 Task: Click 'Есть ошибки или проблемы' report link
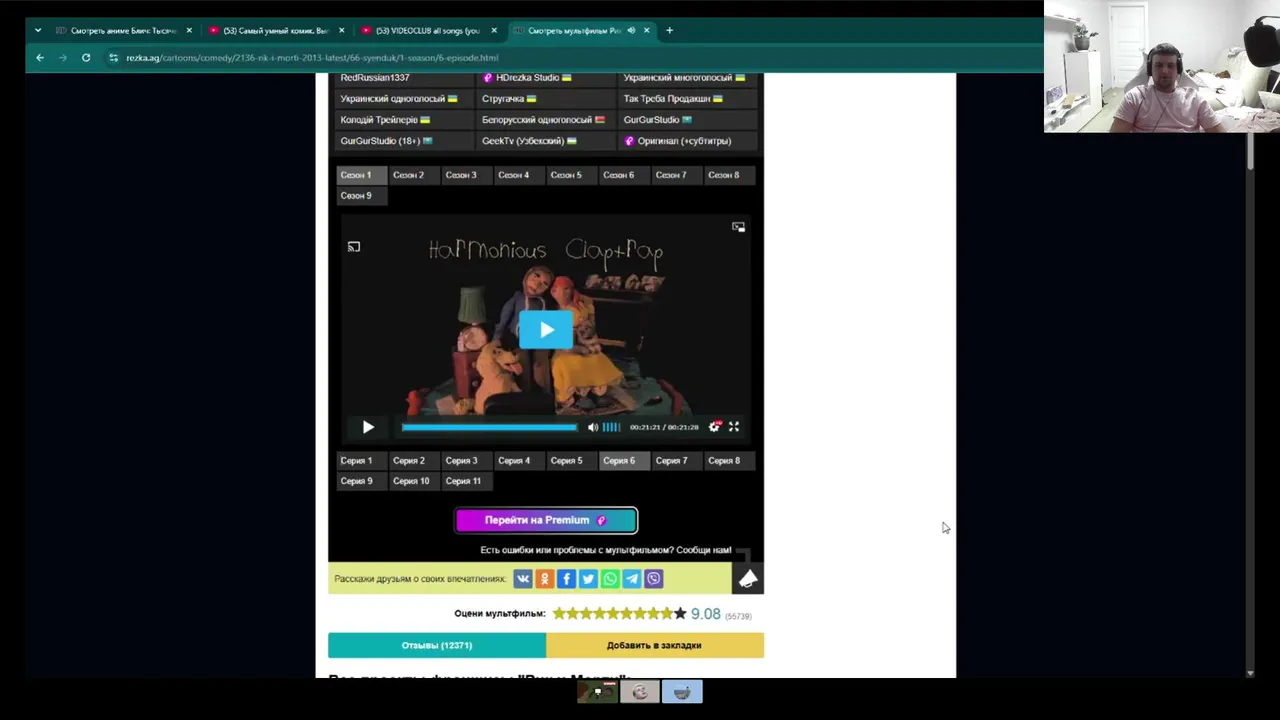(606, 550)
